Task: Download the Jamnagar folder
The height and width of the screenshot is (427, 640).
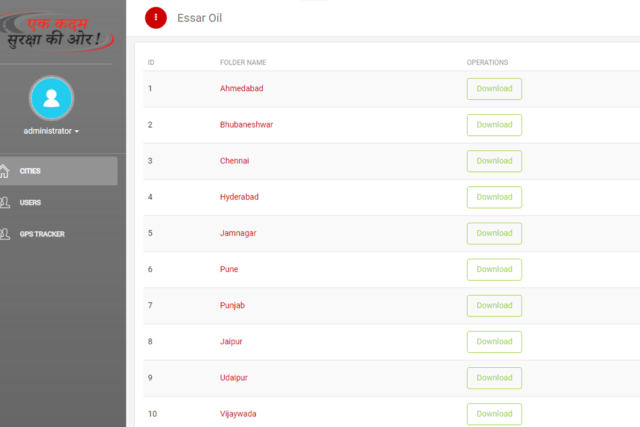Action: [x=494, y=233]
